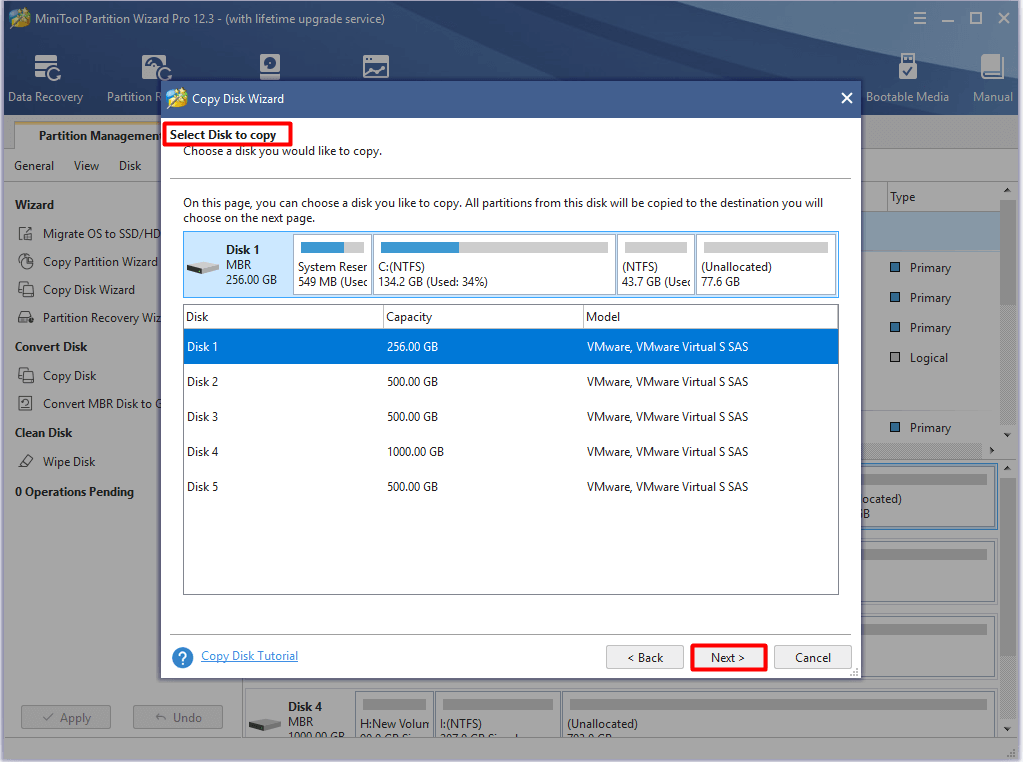Viewport: 1023px width, 762px height.
Task: Click the Capacity column header
Action: [x=483, y=317]
